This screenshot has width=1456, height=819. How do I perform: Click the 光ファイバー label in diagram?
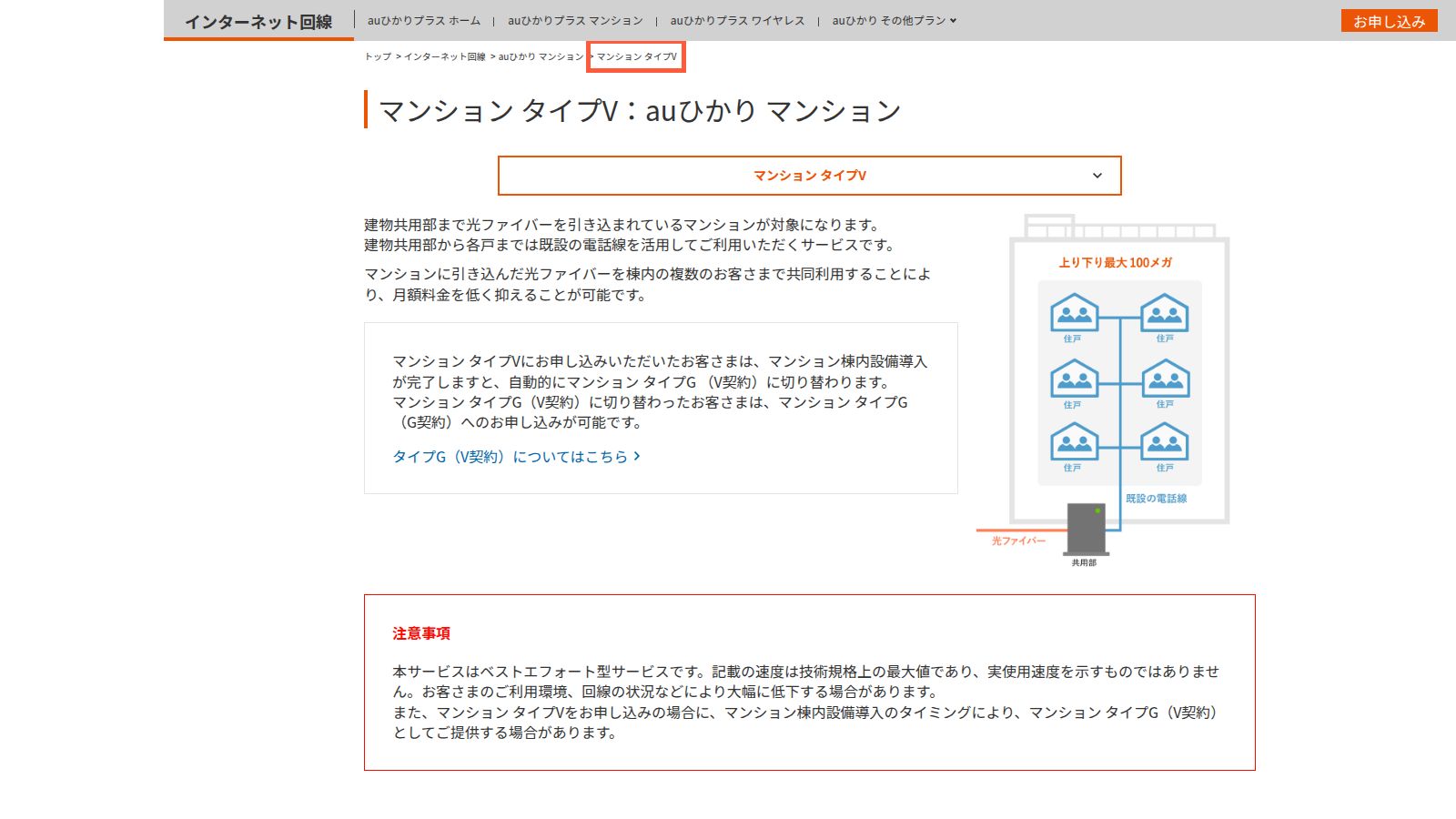click(x=1018, y=541)
